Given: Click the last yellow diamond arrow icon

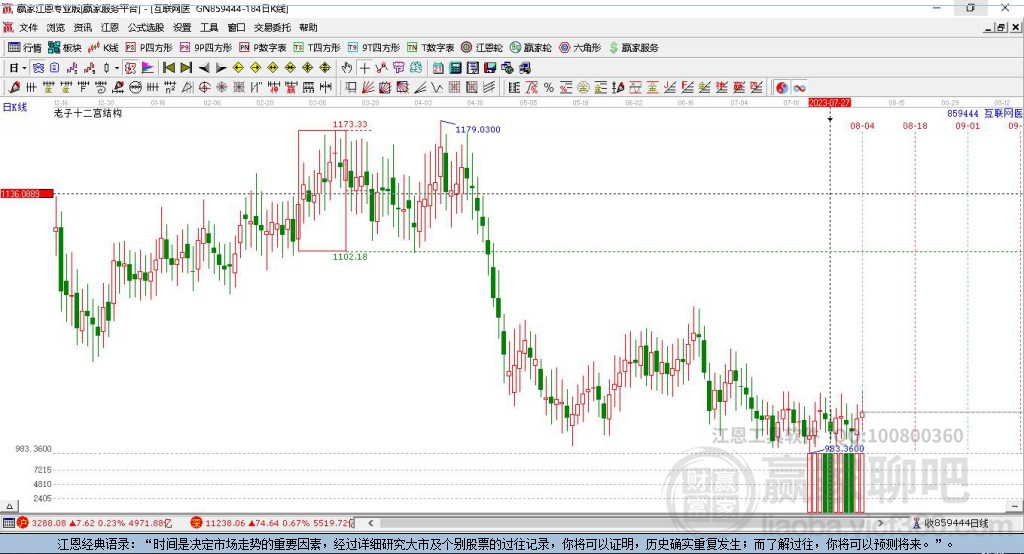Looking at the screenshot, I should coord(325,68).
